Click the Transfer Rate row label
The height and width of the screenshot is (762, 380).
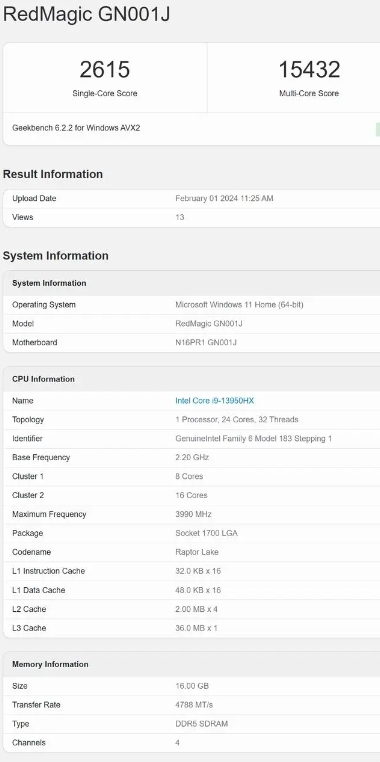click(36, 705)
